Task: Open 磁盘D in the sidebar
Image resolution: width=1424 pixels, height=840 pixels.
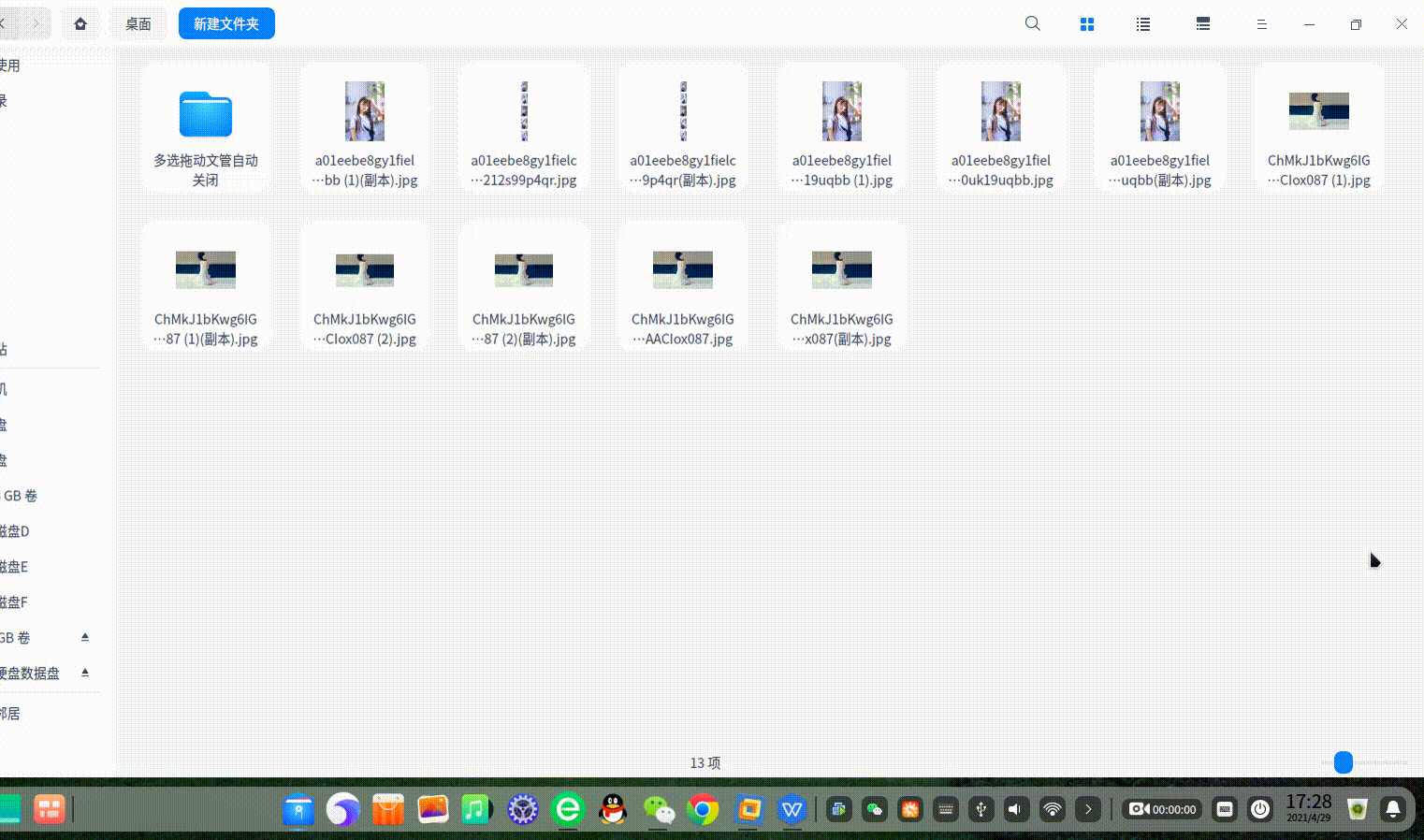Action: tap(14, 531)
